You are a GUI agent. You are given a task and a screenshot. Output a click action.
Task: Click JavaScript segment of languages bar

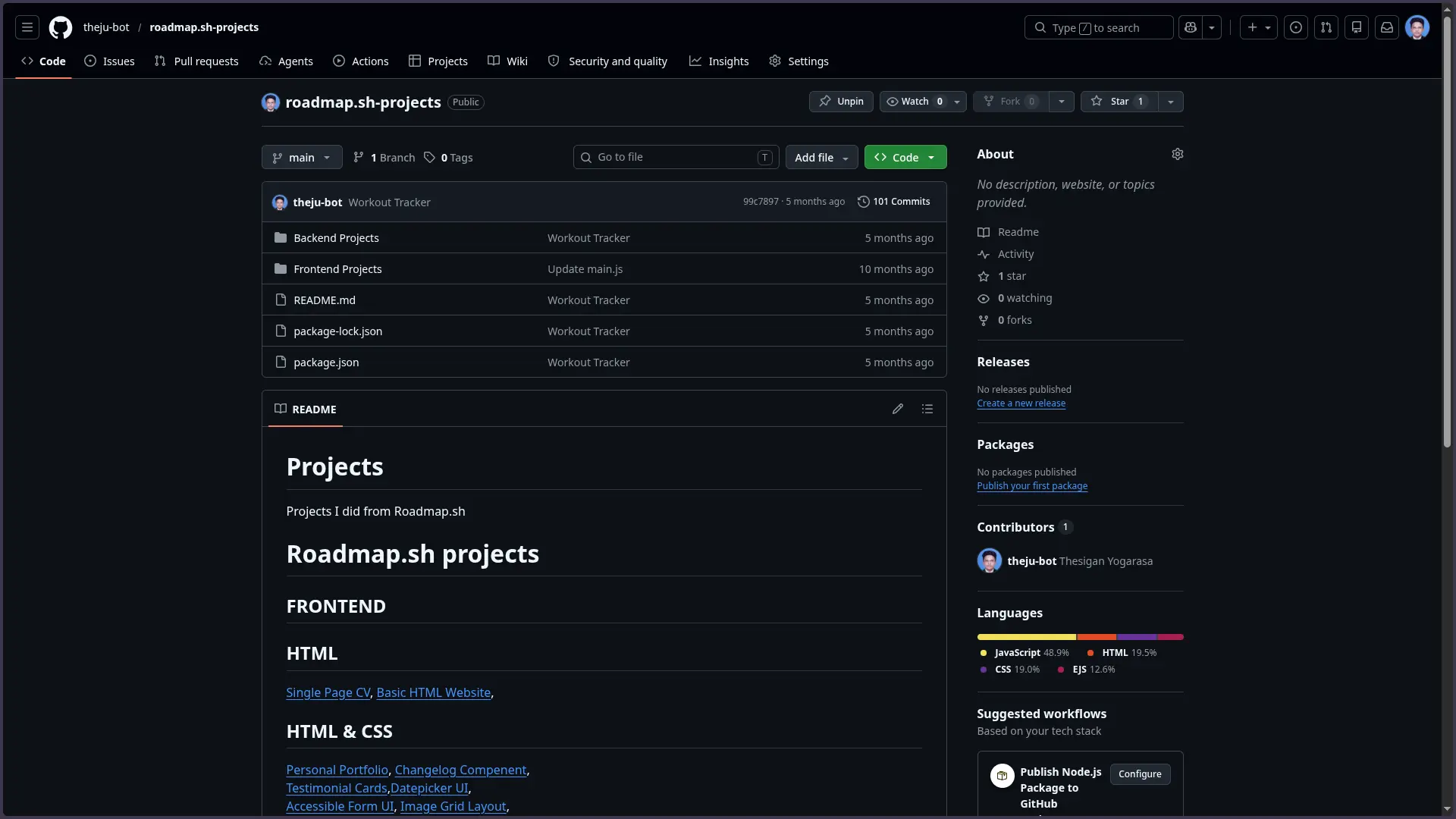click(x=1027, y=637)
